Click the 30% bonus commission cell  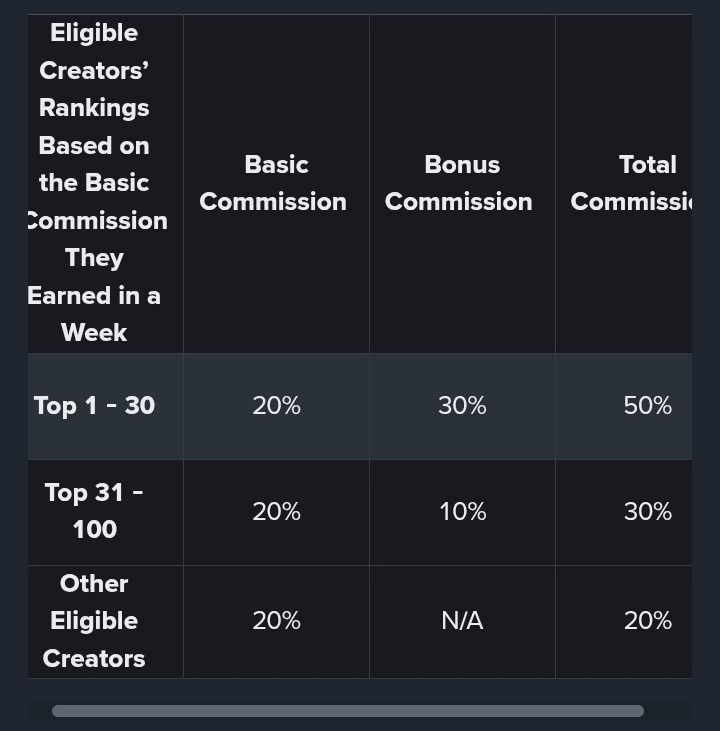[x=462, y=405]
